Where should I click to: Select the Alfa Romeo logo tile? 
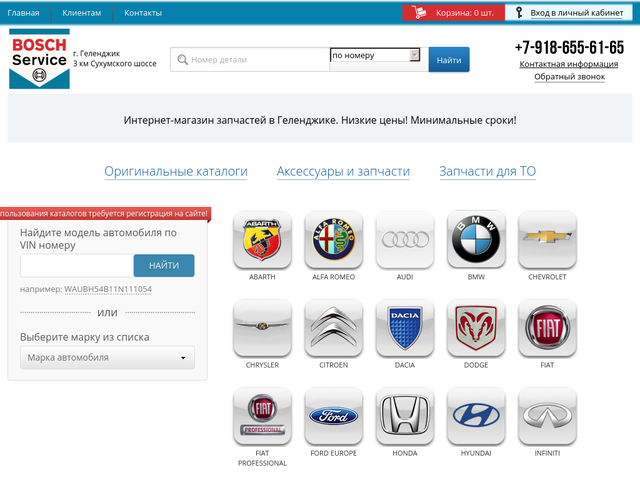coord(333,239)
